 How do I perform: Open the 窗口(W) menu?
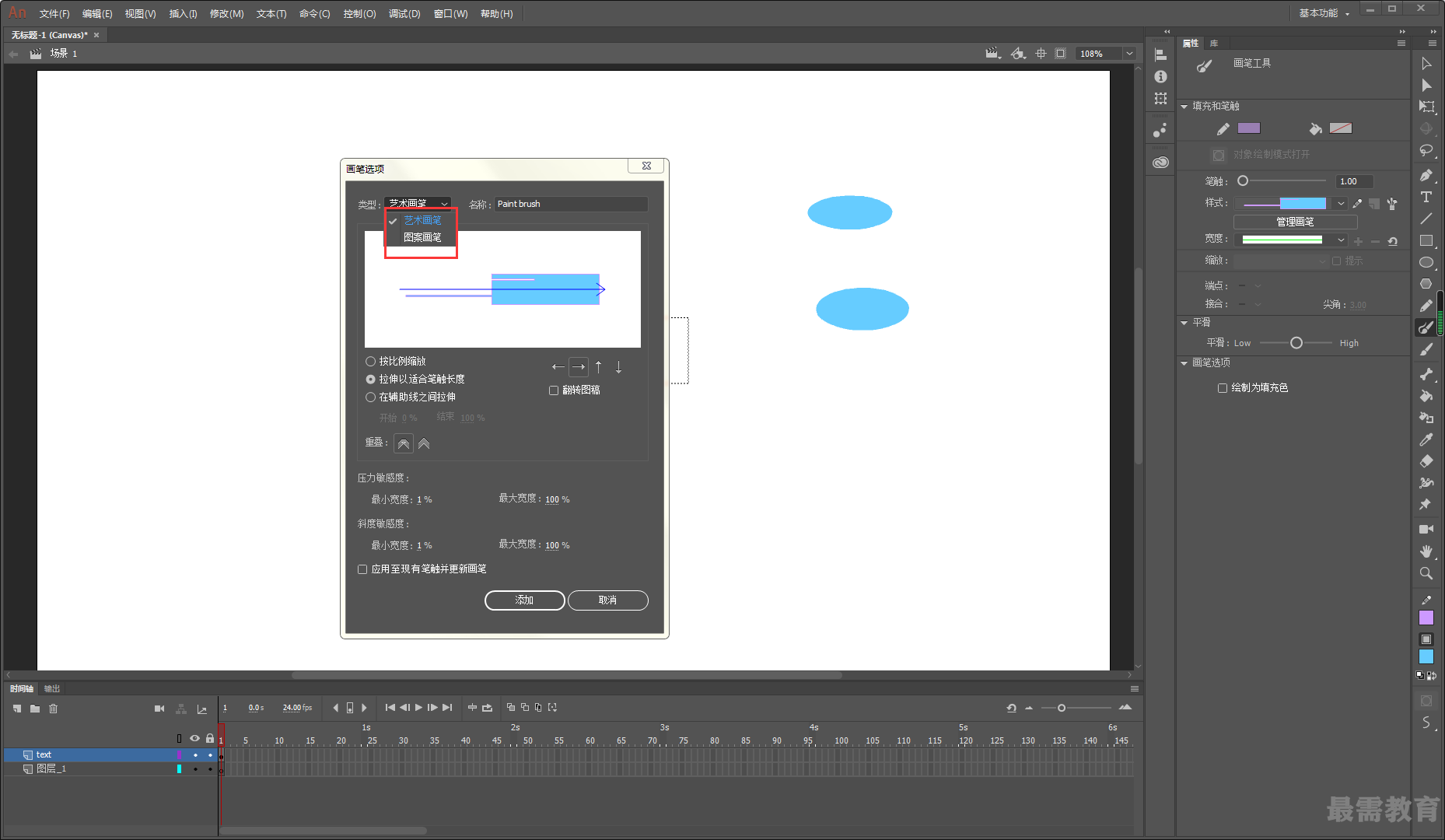[x=451, y=14]
